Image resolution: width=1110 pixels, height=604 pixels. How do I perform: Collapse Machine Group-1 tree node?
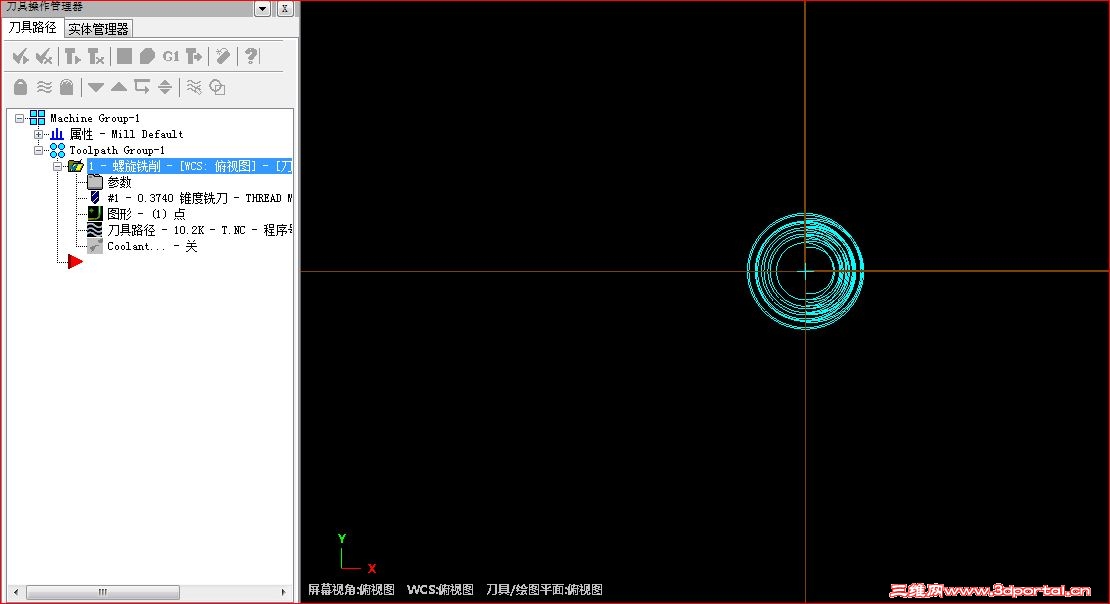[x=20, y=118]
